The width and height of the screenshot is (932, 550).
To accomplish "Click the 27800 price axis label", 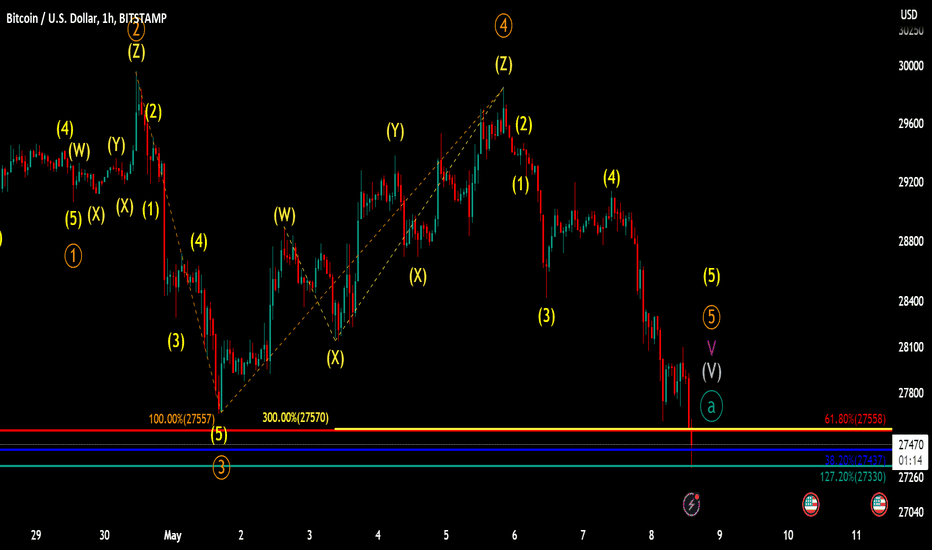I will (x=911, y=393).
